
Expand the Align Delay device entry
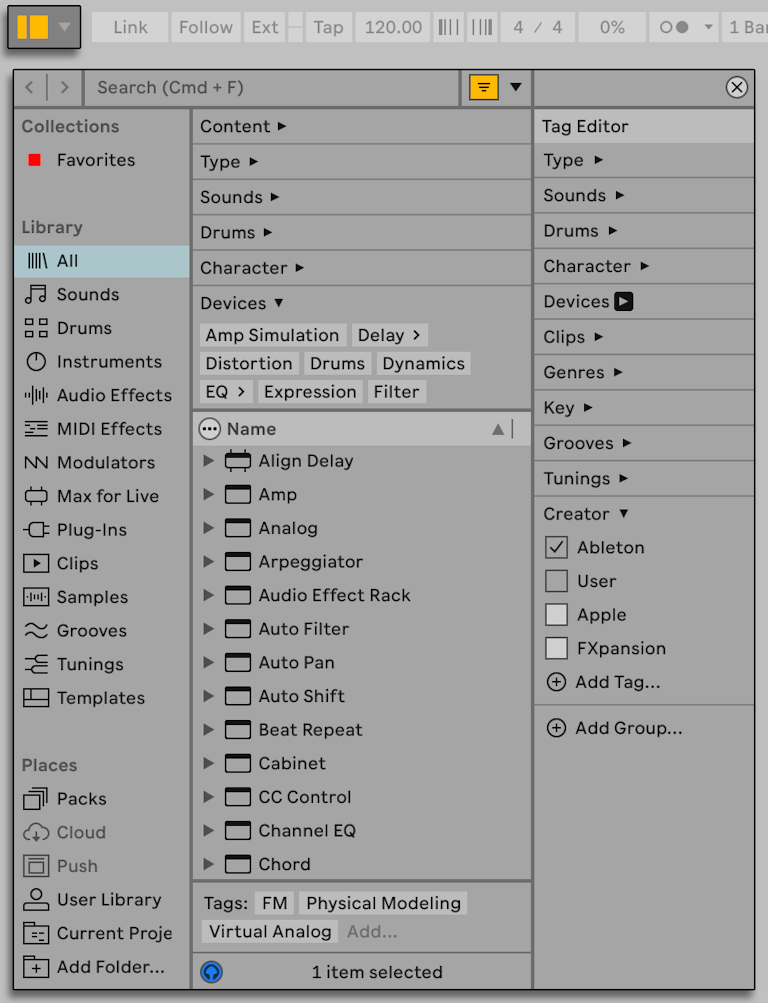[x=208, y=461]
